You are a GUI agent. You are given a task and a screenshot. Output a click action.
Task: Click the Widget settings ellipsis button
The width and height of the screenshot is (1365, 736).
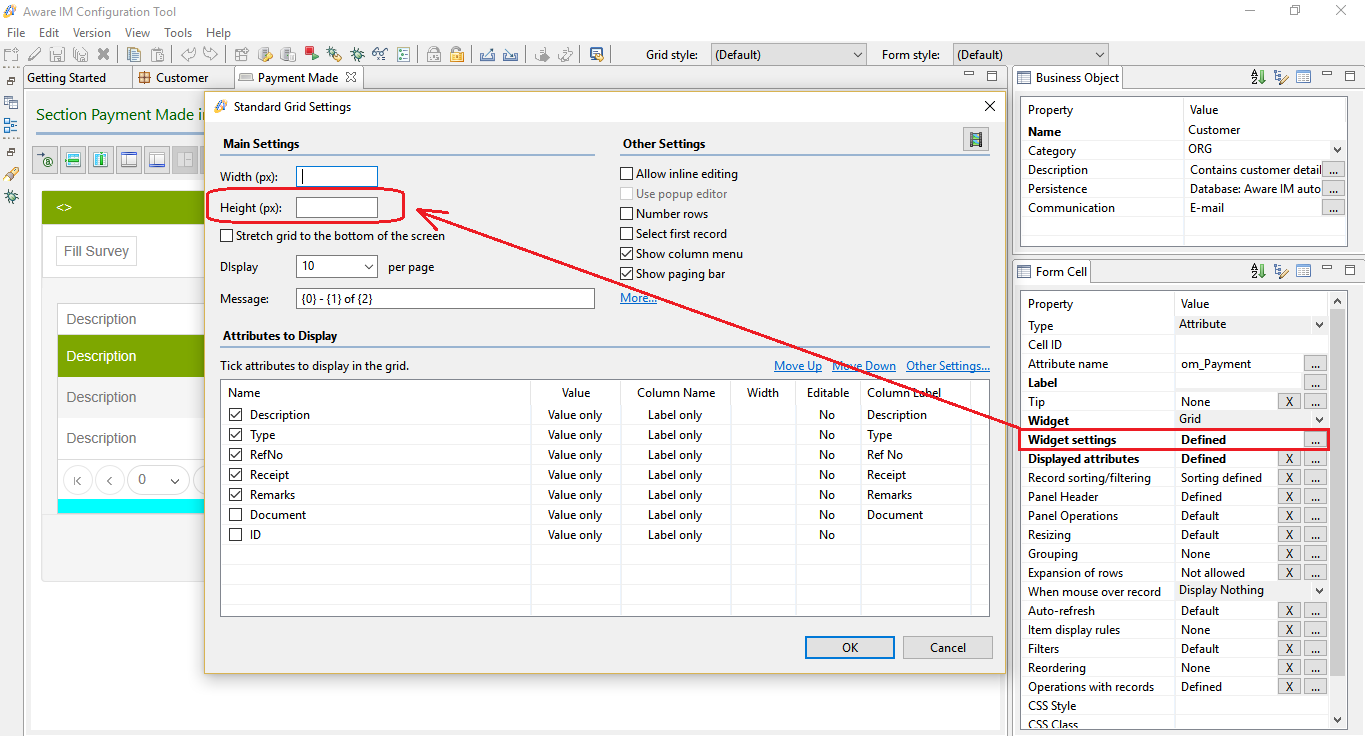[x=1316, y=439]
